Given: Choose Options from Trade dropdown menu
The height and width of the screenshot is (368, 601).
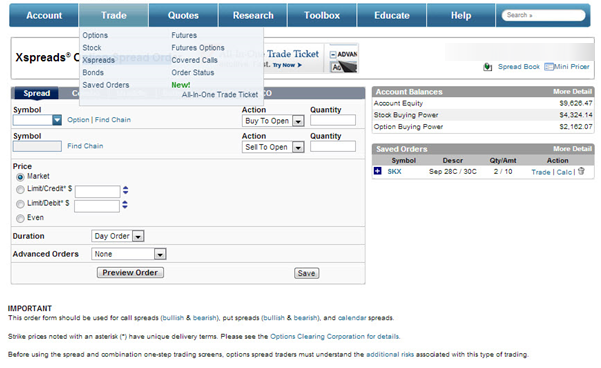Looking at the screenshot, I should (x=95, y=35).
